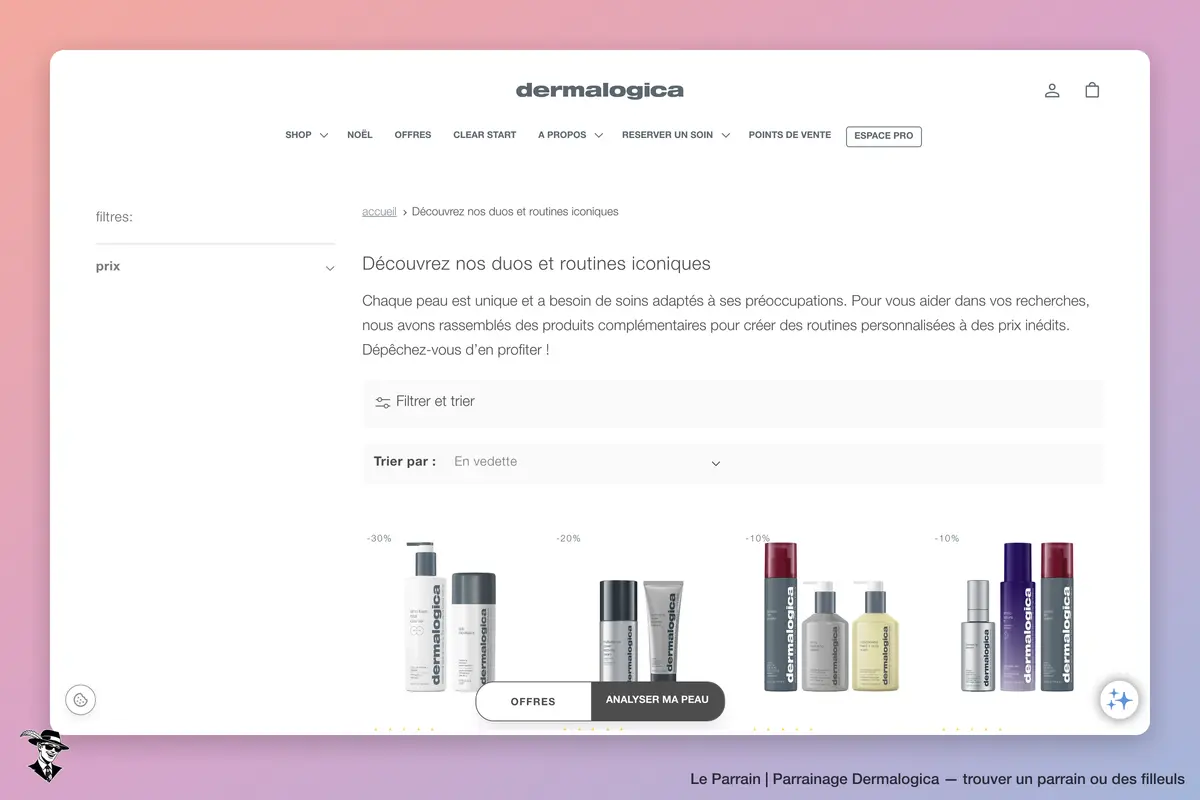1200x800 pixels.
Task: Open the -30% product duo image
Action: tap(451, 617)
